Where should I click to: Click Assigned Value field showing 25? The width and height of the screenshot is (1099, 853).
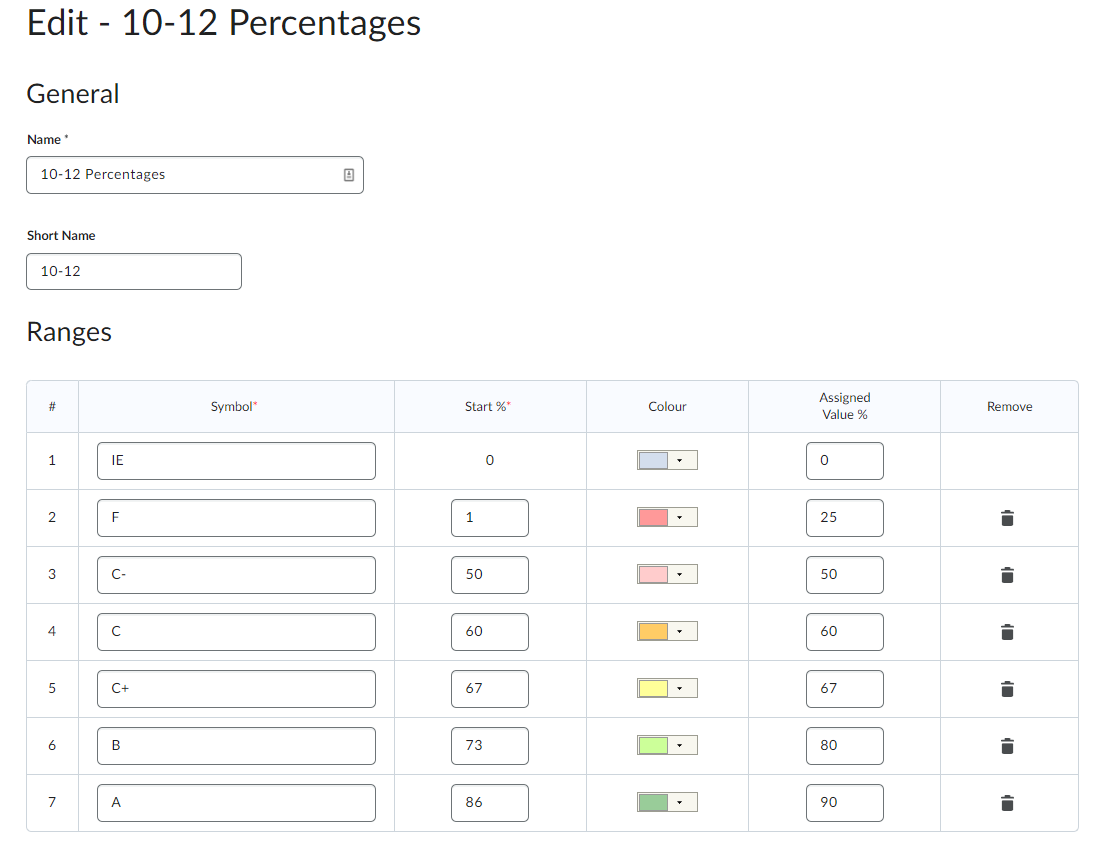click(845, 518)
